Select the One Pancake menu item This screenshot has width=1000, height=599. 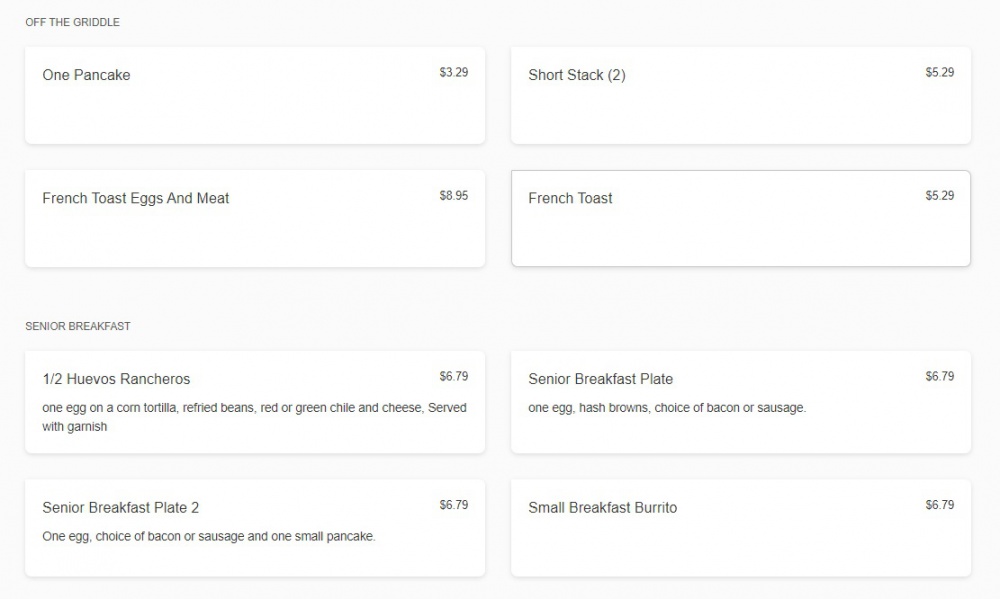pos(86,75)
